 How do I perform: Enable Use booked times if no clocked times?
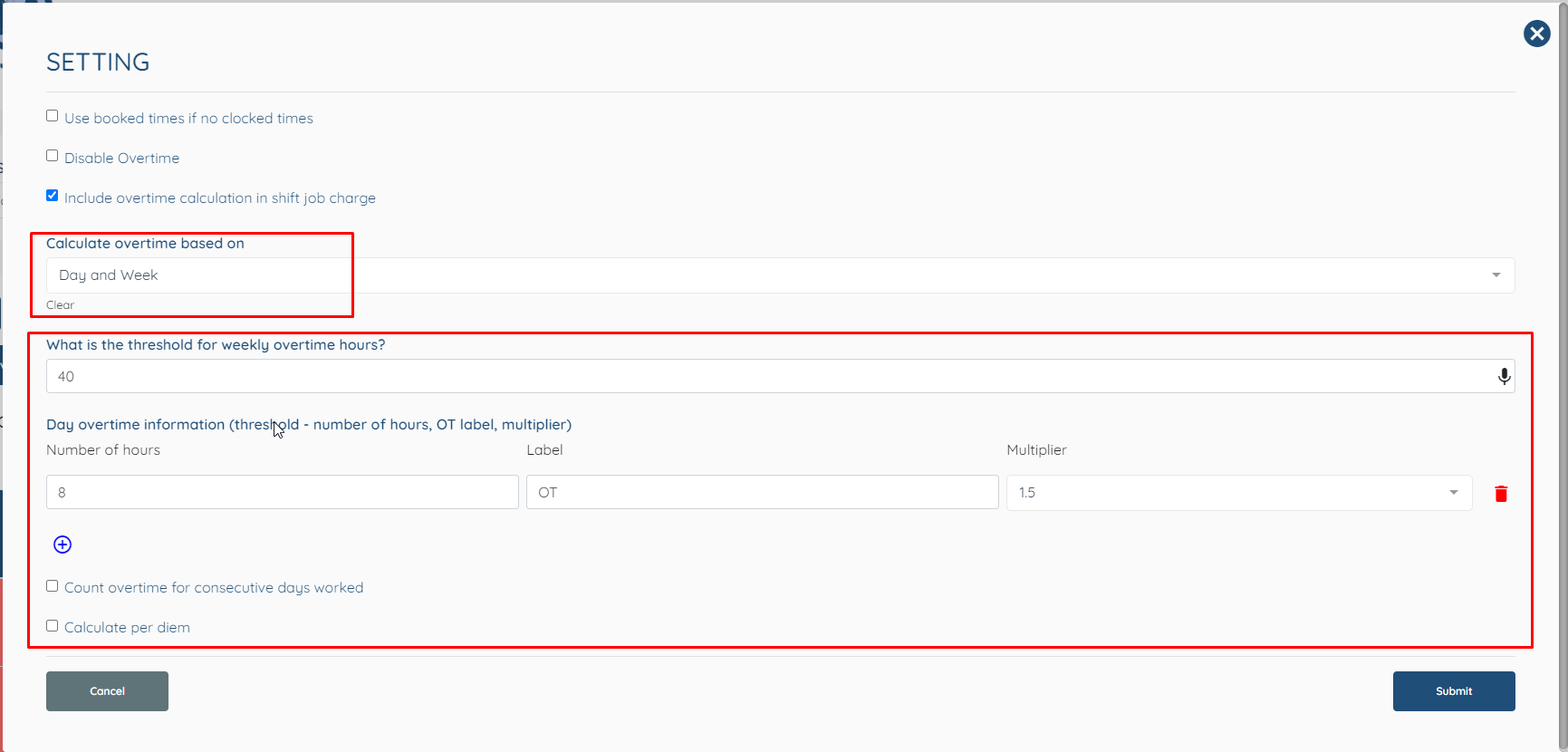[53, 116]
